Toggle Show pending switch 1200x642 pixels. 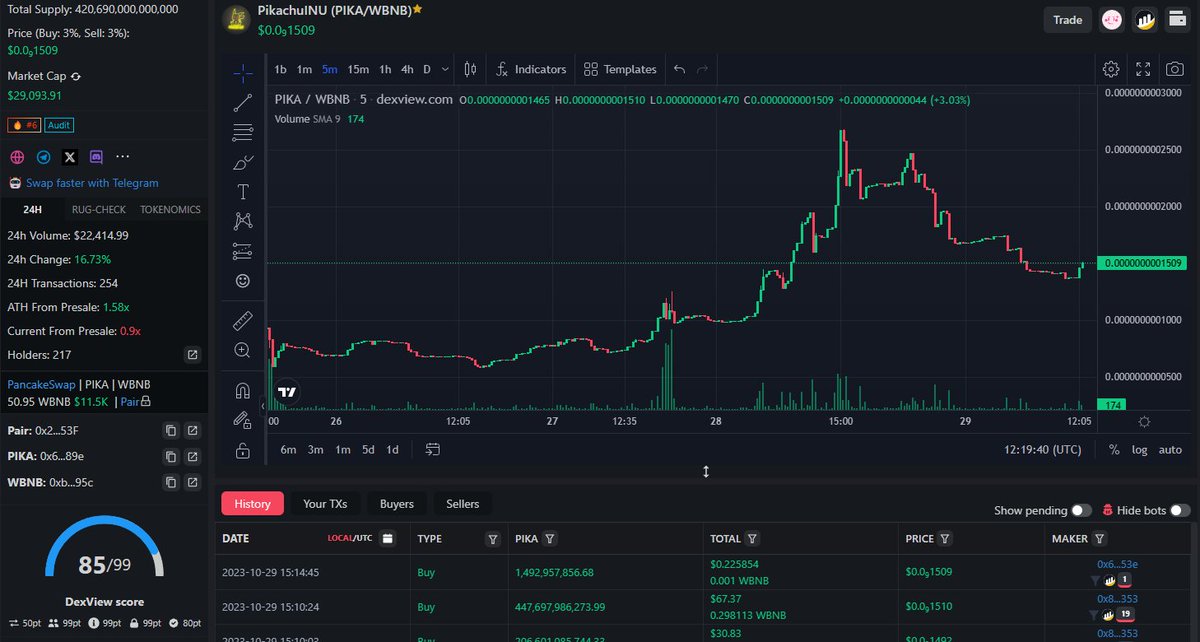[x=1081, y=510]
